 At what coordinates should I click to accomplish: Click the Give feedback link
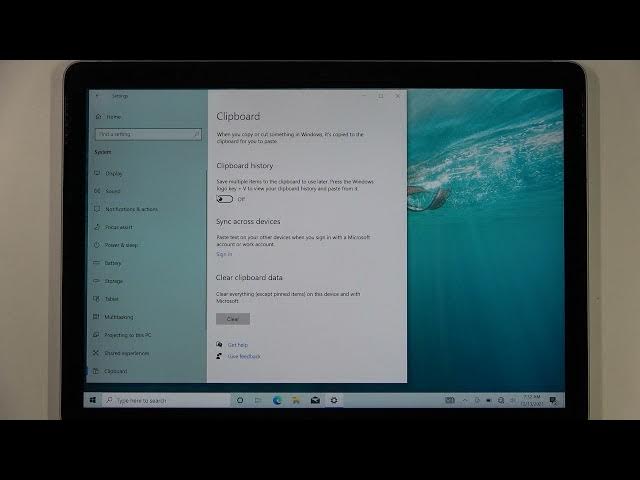pos(243,356)
